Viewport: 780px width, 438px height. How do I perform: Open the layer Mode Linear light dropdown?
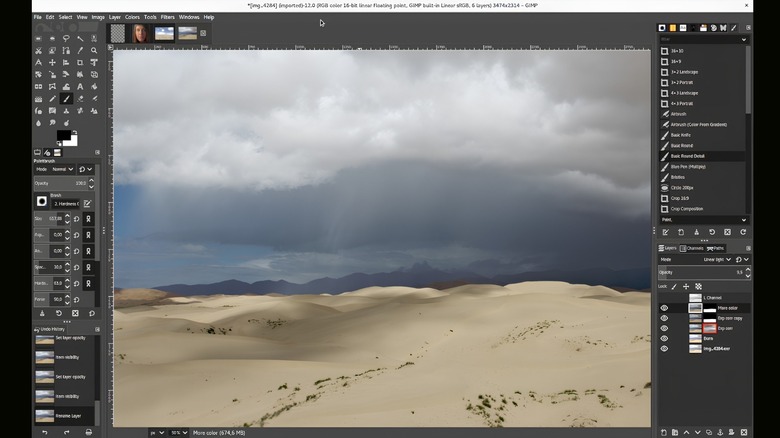pyautogui.click(x=717, y=259)
